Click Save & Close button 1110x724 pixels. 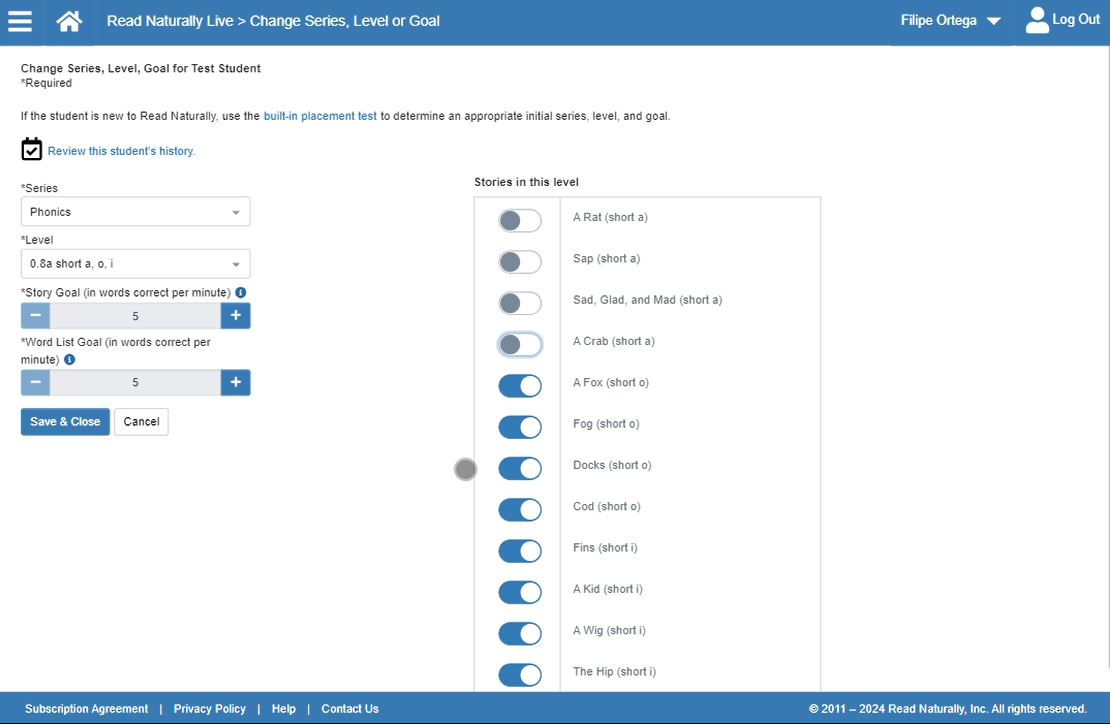(65, 422)
